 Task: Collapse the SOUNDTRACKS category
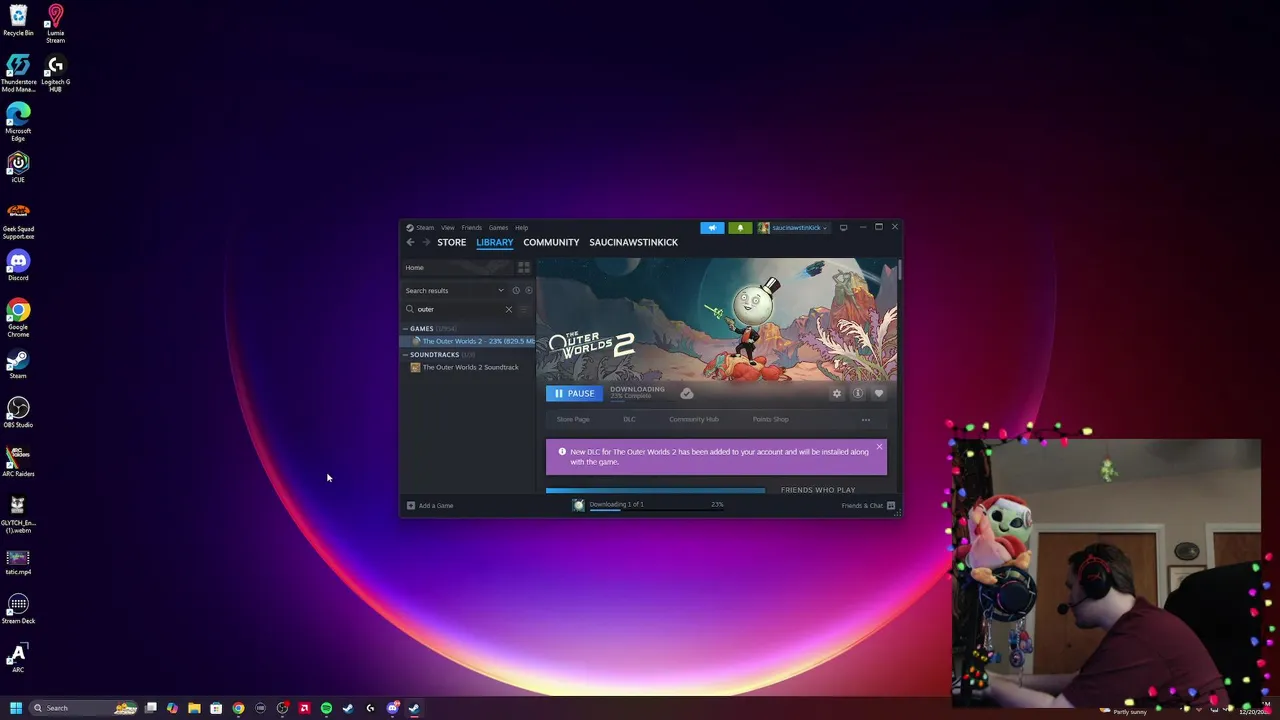coord(405,355)
